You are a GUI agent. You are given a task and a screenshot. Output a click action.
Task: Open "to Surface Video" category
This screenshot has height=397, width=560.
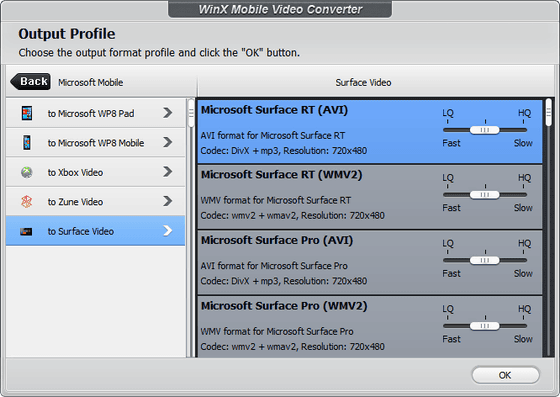coord(95,231)
